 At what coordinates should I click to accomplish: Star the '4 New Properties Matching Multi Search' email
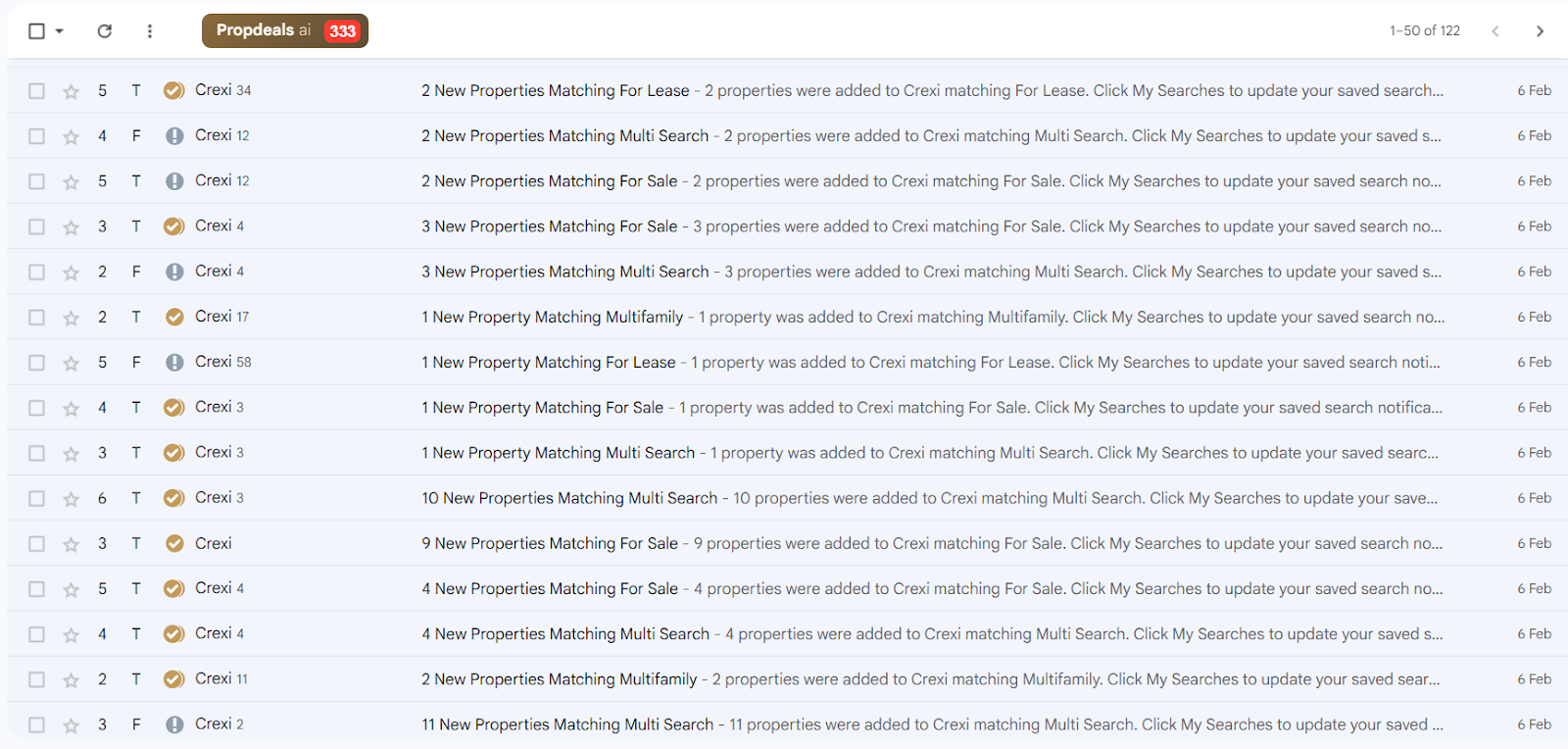[x=71, y=634]
